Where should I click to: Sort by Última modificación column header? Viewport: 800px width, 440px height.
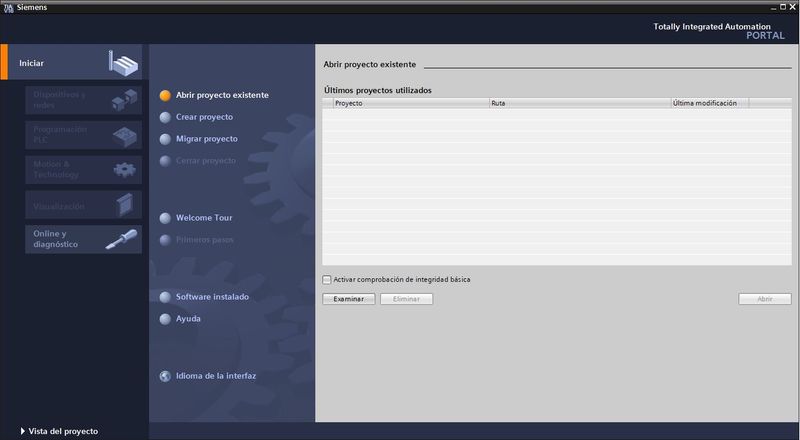[710, 103]
